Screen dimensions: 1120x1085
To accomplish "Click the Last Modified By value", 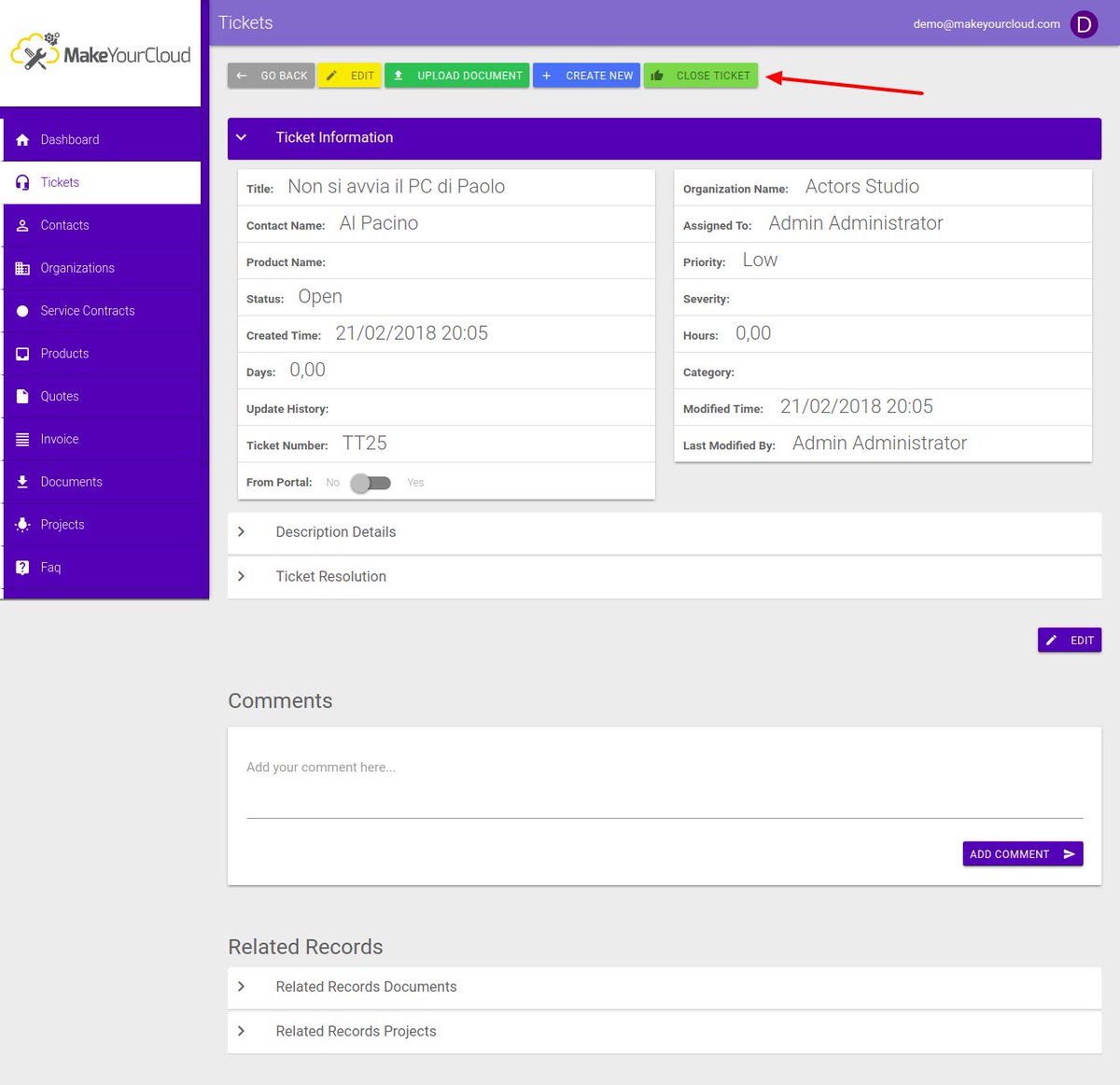I will point(880,444).
